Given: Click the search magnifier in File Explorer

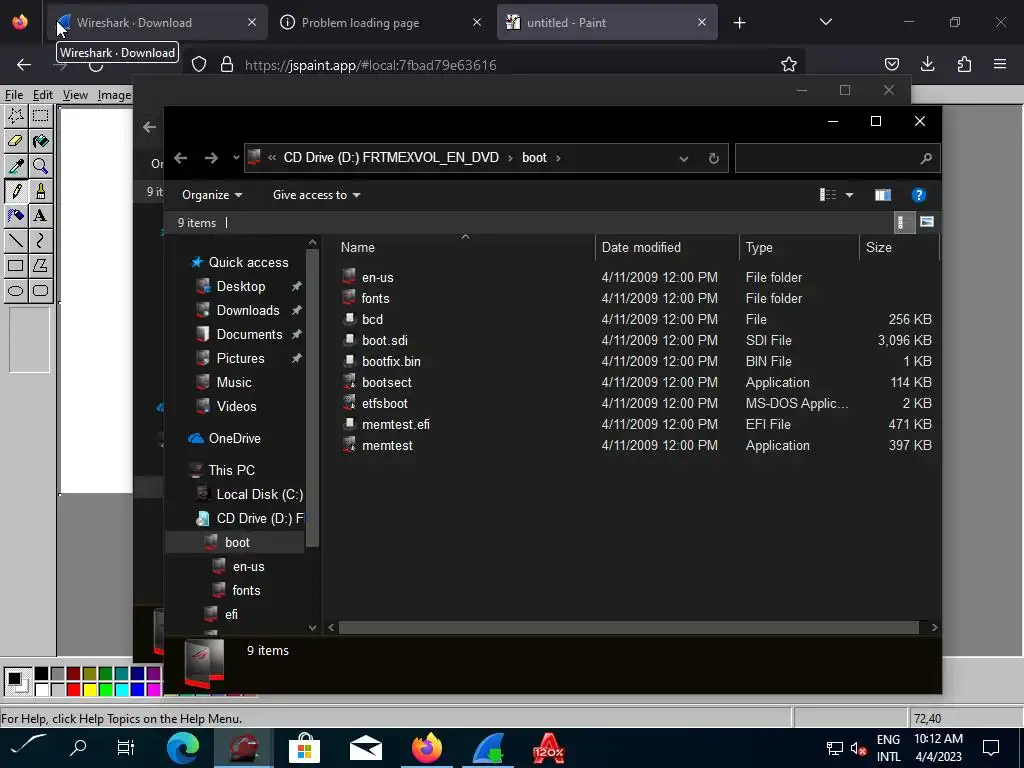Looking at the screenshot, I should click(x=925, y=159).
